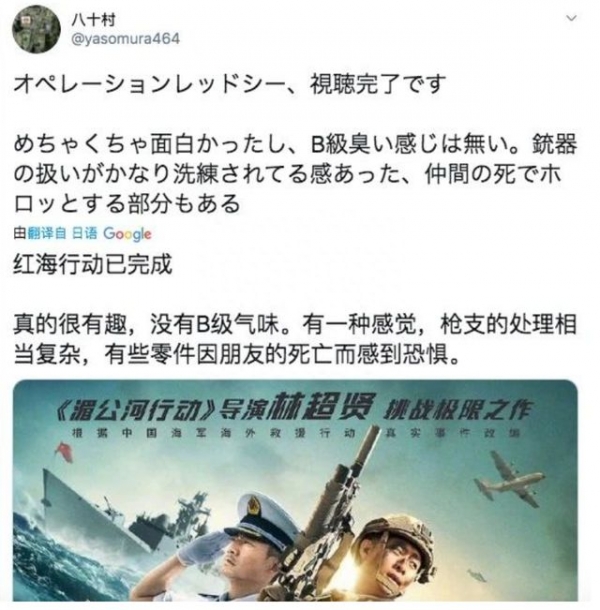Click the translated paragraph starting 真的很有趣
Image resolution: width=600 pixels, height=610 pixels.
(x=295, y=340)
